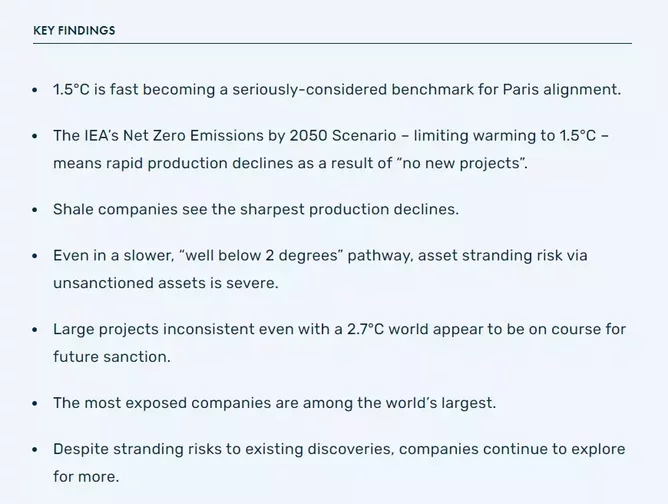Click the bullet marker before "Despite stranding risks"
The image size is (668, 504).
tap(35, 449)
